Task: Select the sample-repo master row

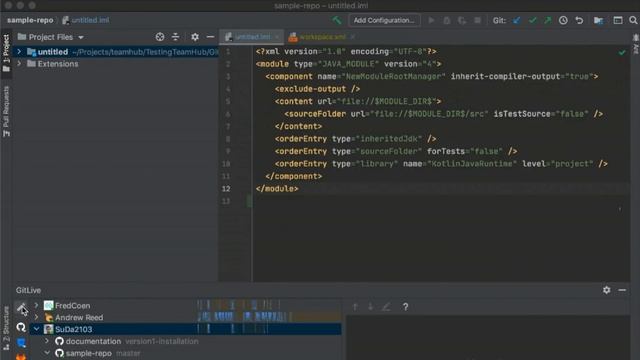Action: coord(186,353)
